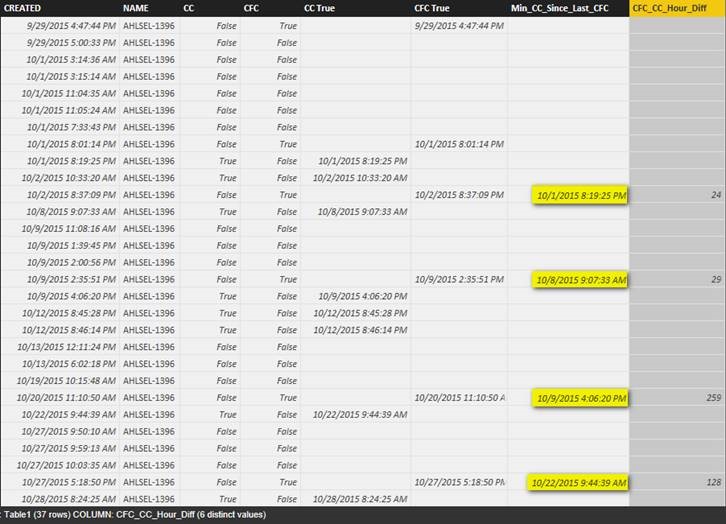Click CFC True cell 10/1/2015 8:01:14 PM
Screen dimensions: 726x524
pyautogui.click(x=459, y=144)
